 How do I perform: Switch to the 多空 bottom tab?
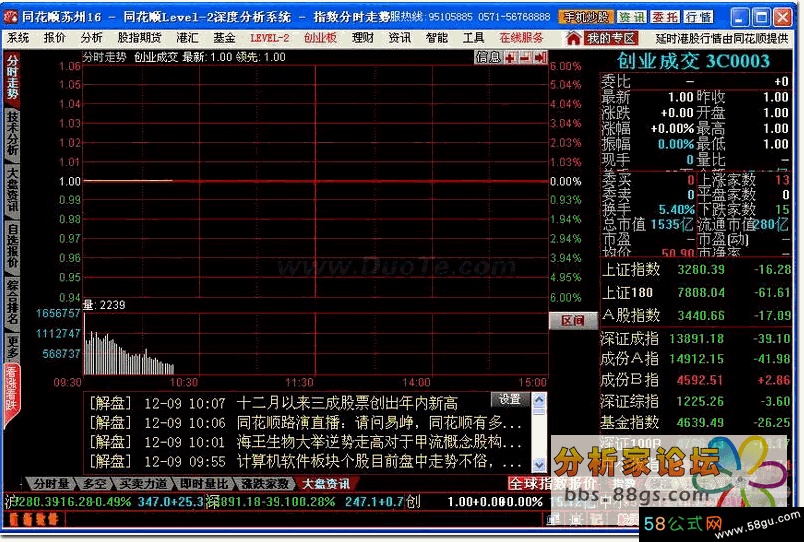click(x=94, y=484)
